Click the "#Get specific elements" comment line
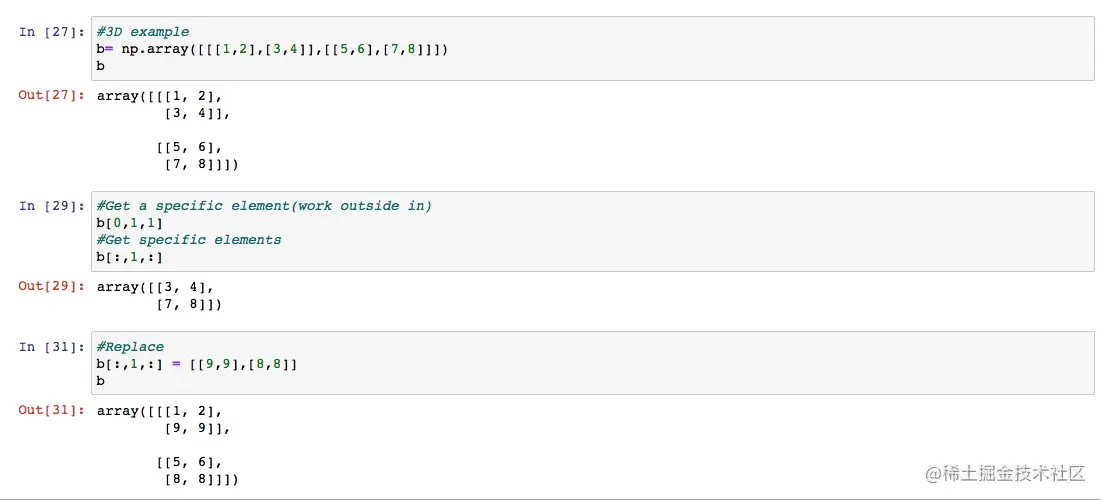This screenshot has height=500, width=1102. tap(189, 240)
